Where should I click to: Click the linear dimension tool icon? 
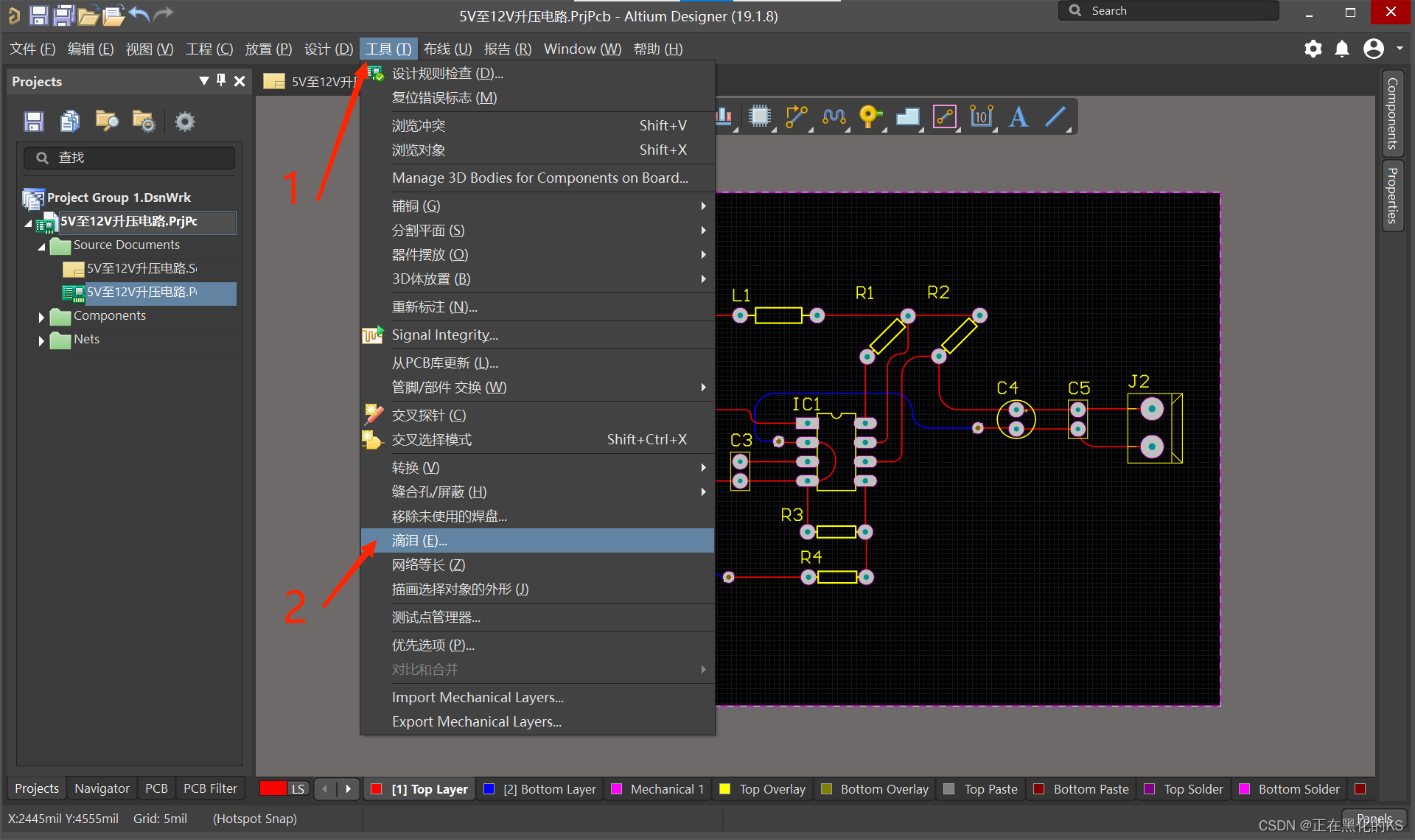[x=981, y=117]
